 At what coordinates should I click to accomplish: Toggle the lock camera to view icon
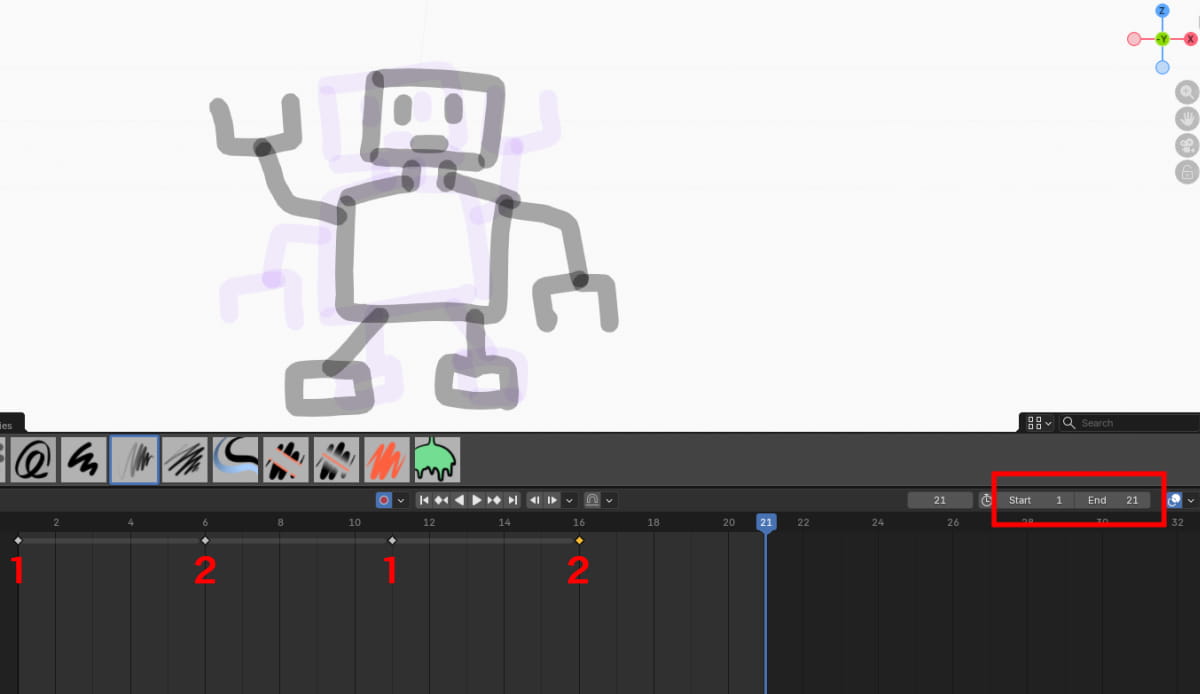tap(1187, 172)
